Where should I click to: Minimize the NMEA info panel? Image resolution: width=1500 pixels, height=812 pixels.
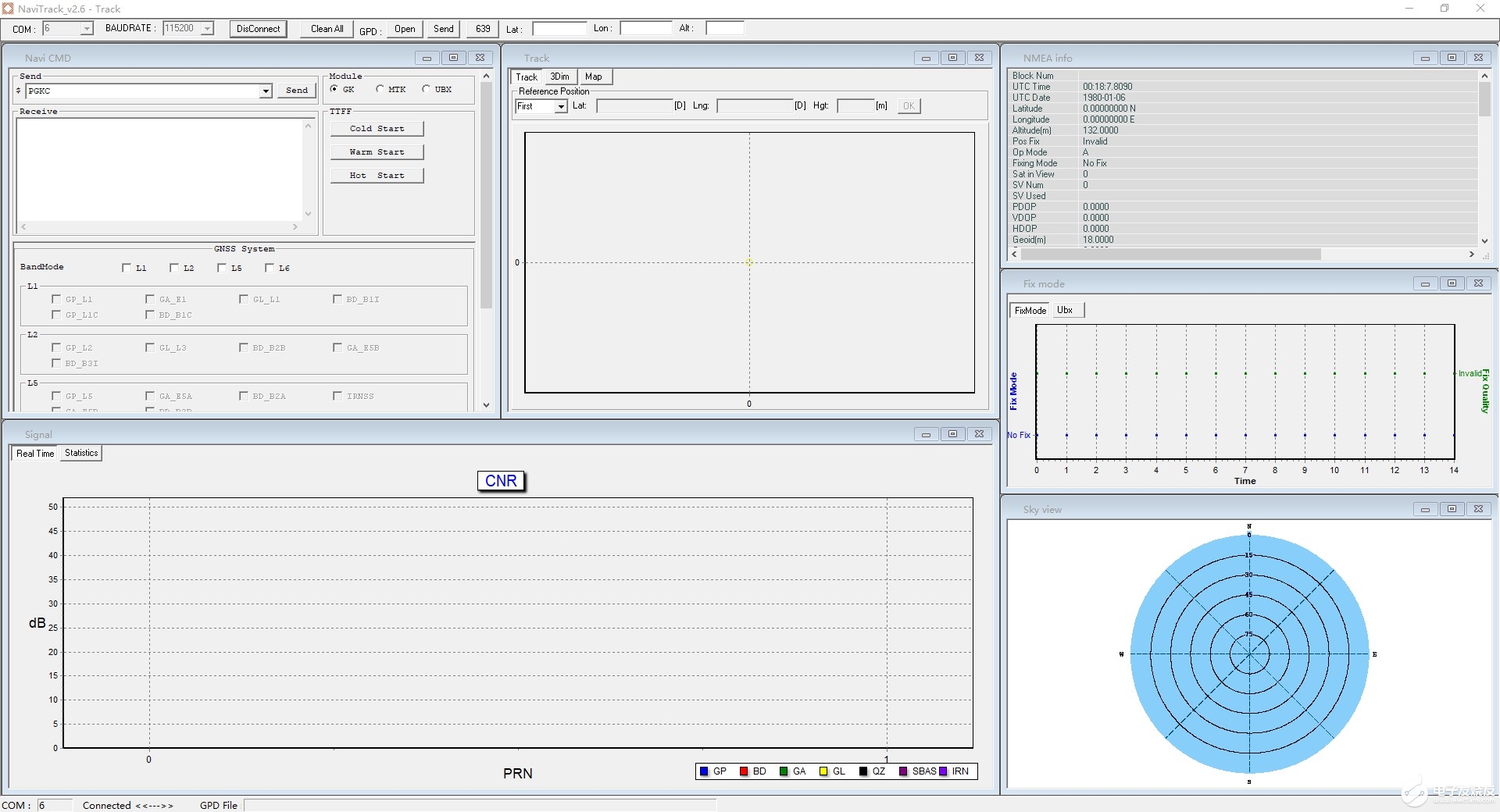click(1425, 58)
